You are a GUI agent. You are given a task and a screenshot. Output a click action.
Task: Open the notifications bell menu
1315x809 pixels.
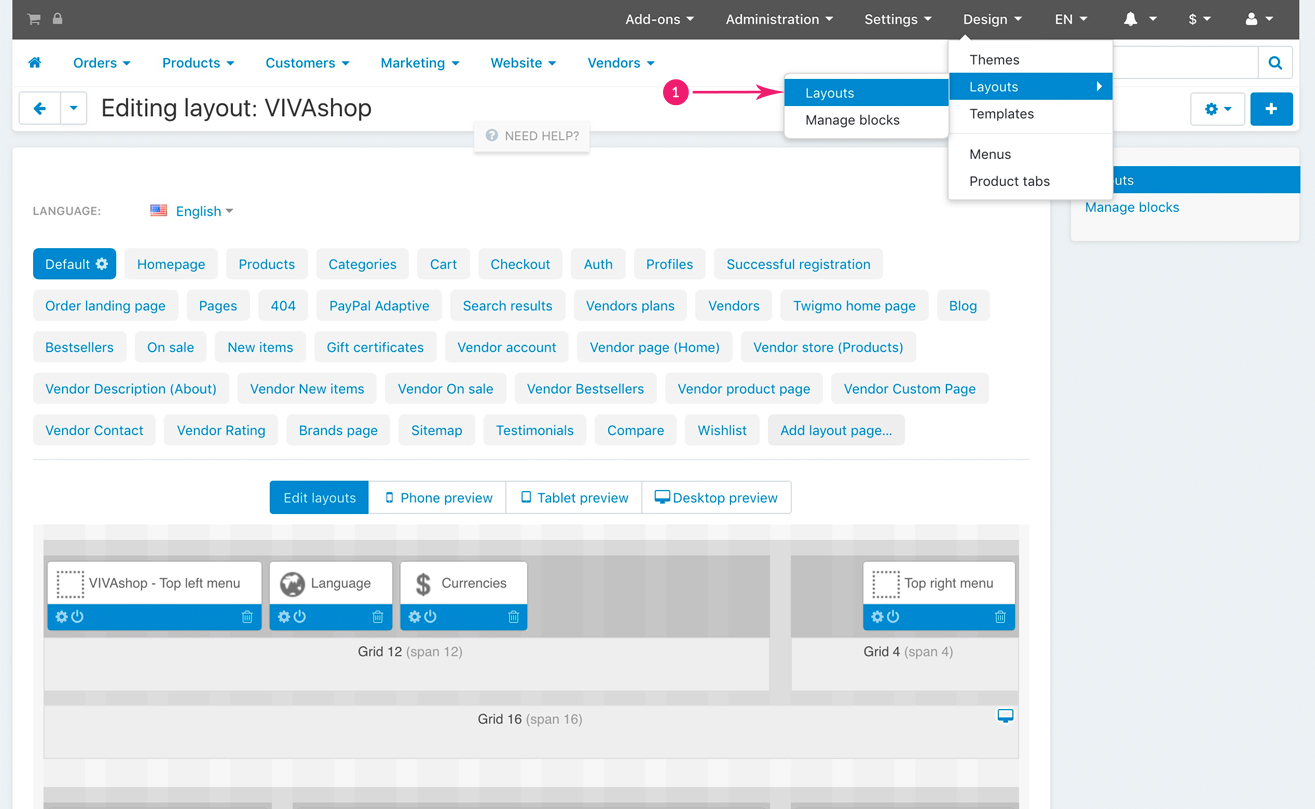1139,19
